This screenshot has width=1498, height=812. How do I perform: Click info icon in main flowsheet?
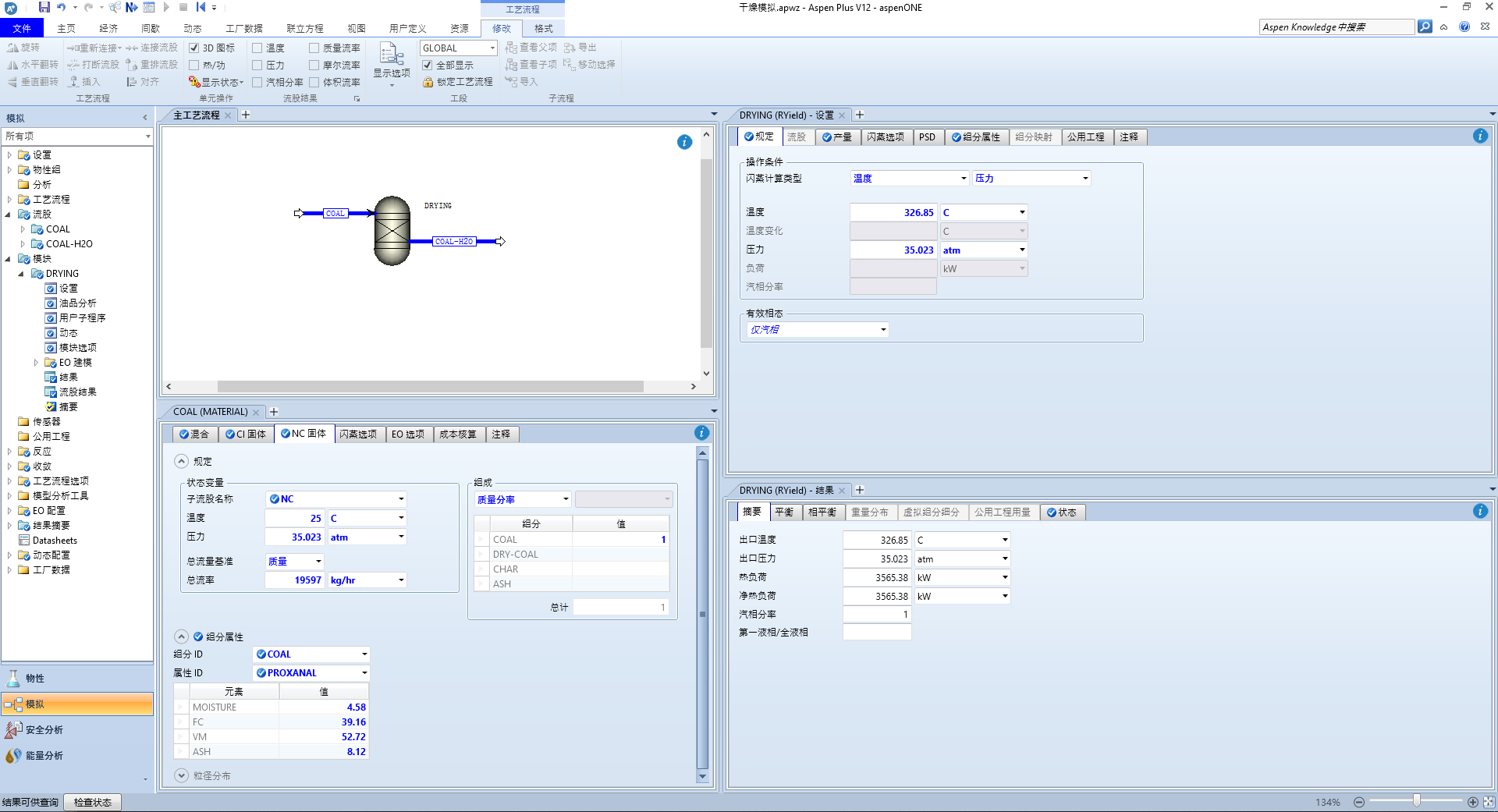(x=684, y=142)
